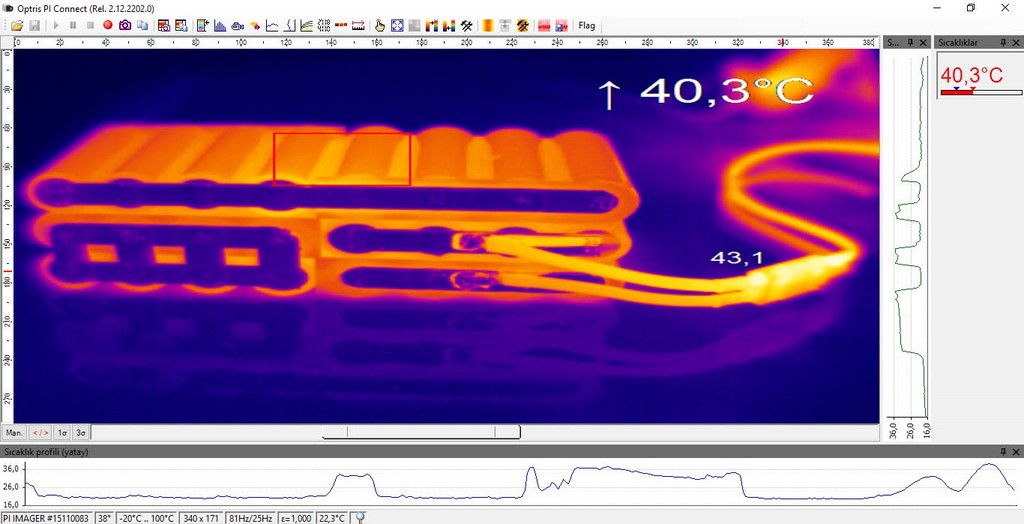Click the Open file folder icon
This screenshot has width=1024, height=524.
(17, 25)
